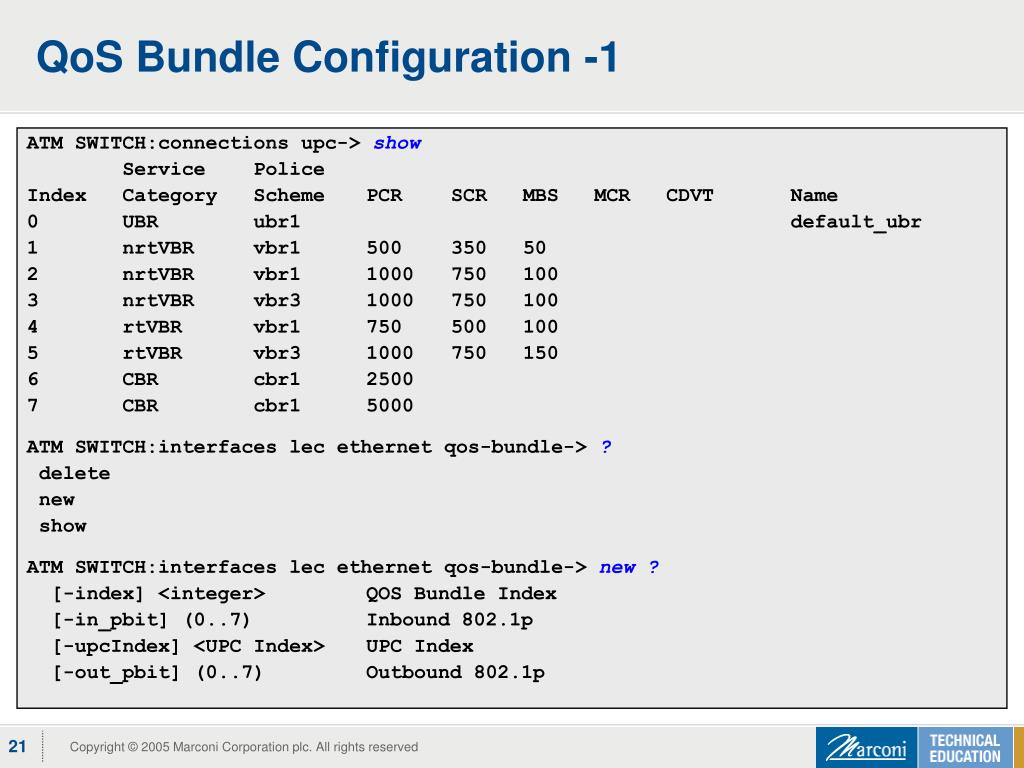Click the blue 'show' command after upc->
This screenshot has height=768, width=1024.
coord(397,143)
